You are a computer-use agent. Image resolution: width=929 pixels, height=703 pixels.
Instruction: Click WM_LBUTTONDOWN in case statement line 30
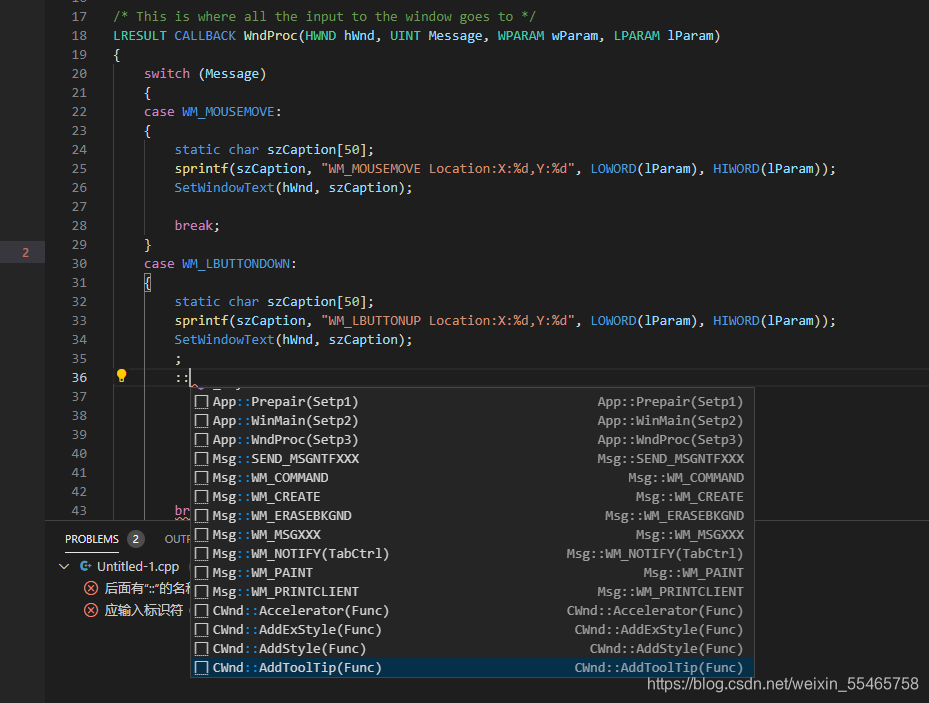click(x=236, y=264)
